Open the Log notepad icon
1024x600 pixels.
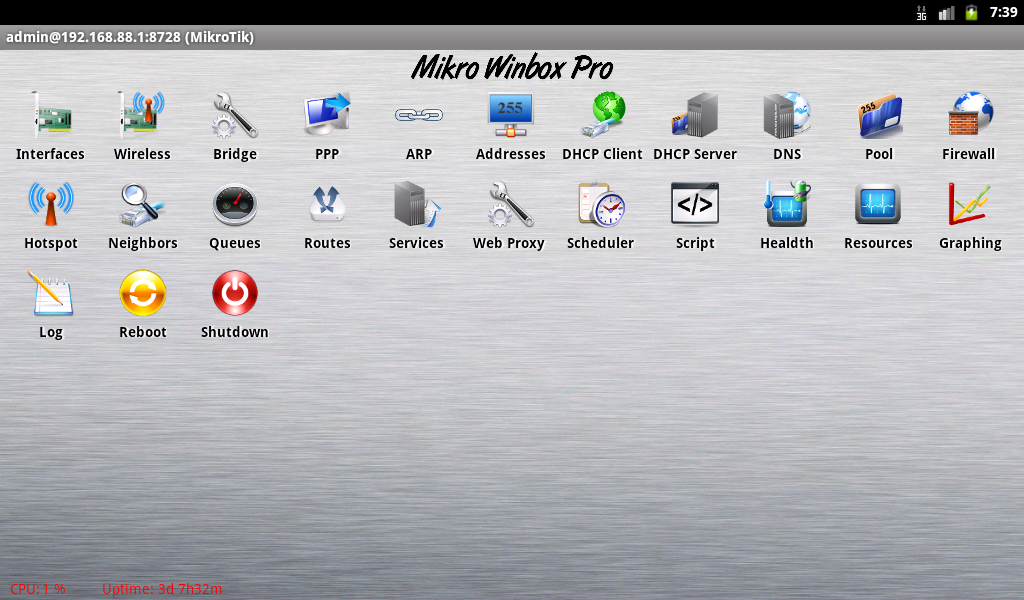click(x=50, y=292)
